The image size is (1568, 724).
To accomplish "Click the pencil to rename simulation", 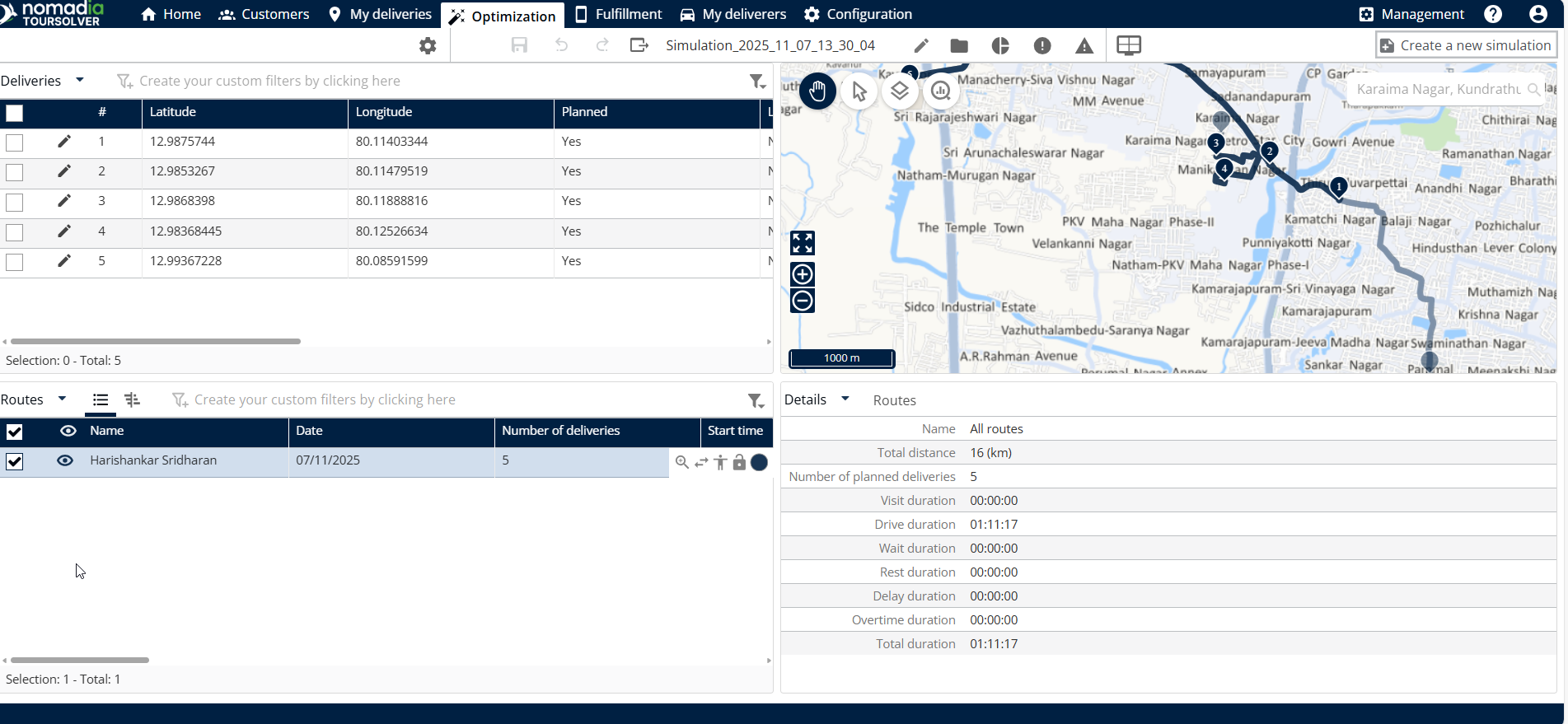I will point(921,46).
